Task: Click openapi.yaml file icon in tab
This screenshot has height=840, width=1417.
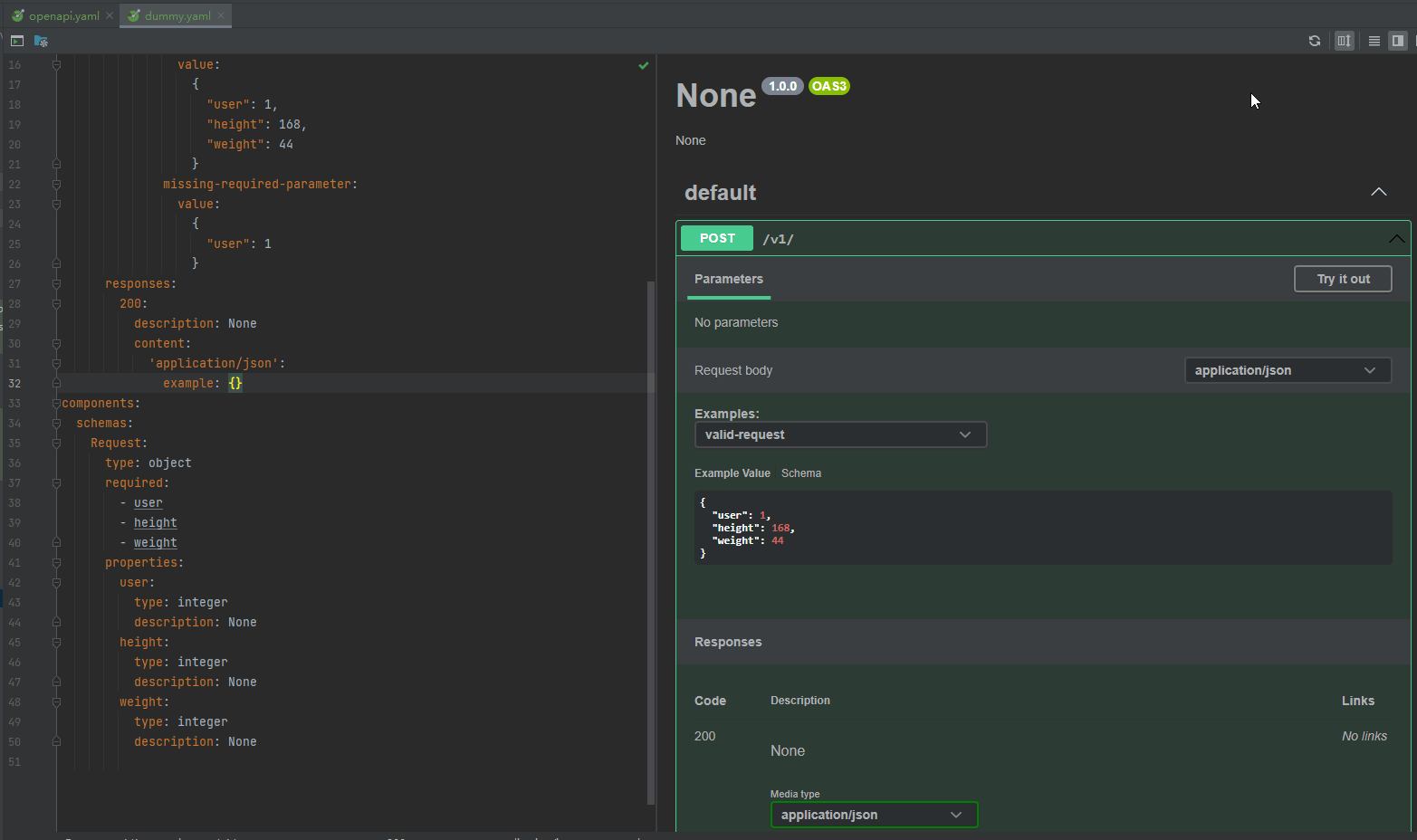Action: [17, 15]
